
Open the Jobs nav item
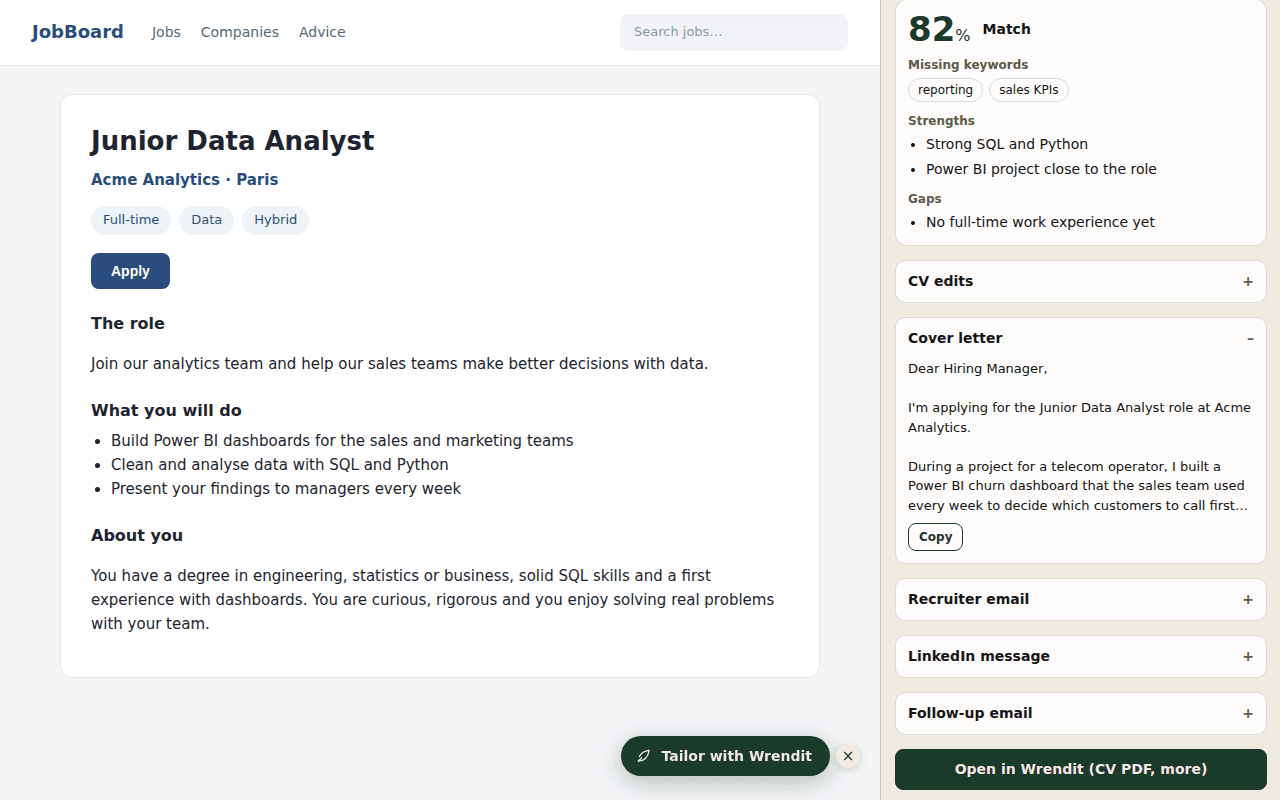pyautogui.click(x=166, y=32)
